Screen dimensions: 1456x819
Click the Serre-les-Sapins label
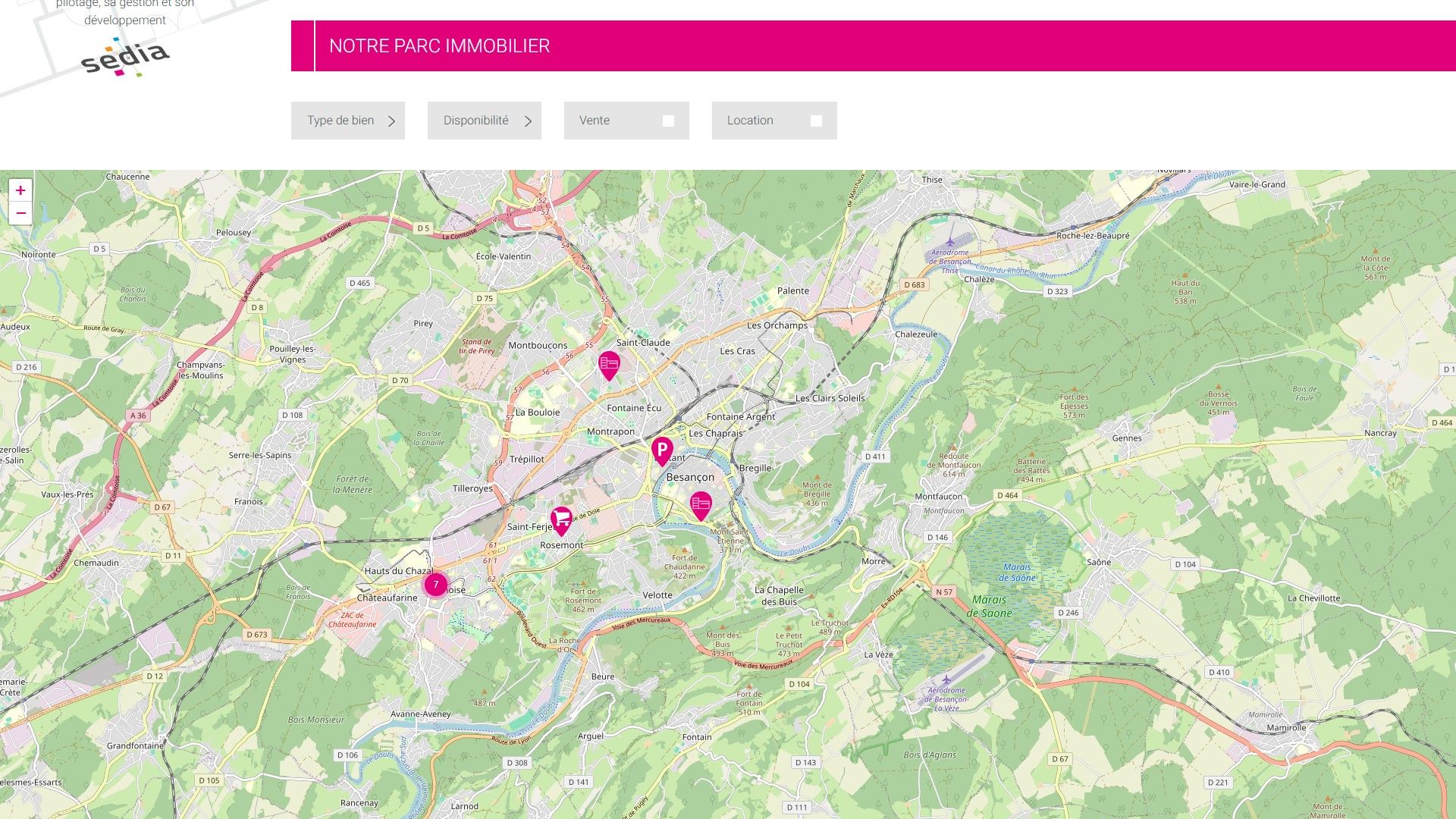pyautogui.click(x=260, y=455)
